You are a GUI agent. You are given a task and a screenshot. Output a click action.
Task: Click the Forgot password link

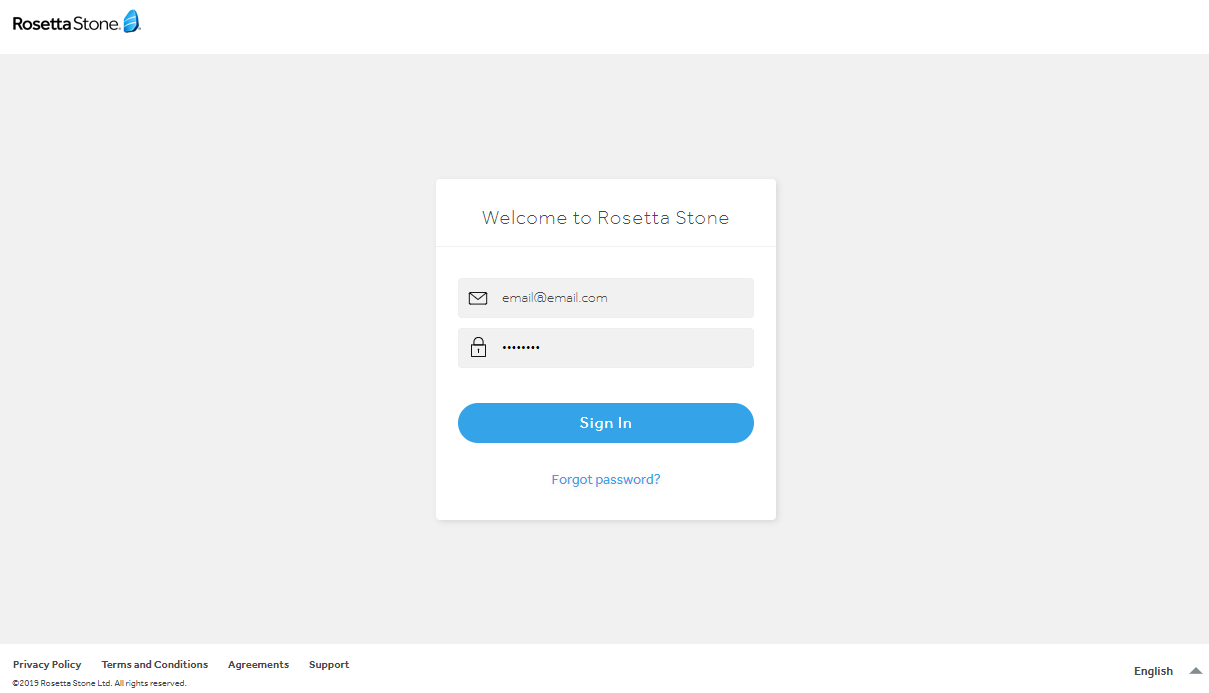(605, 479)
